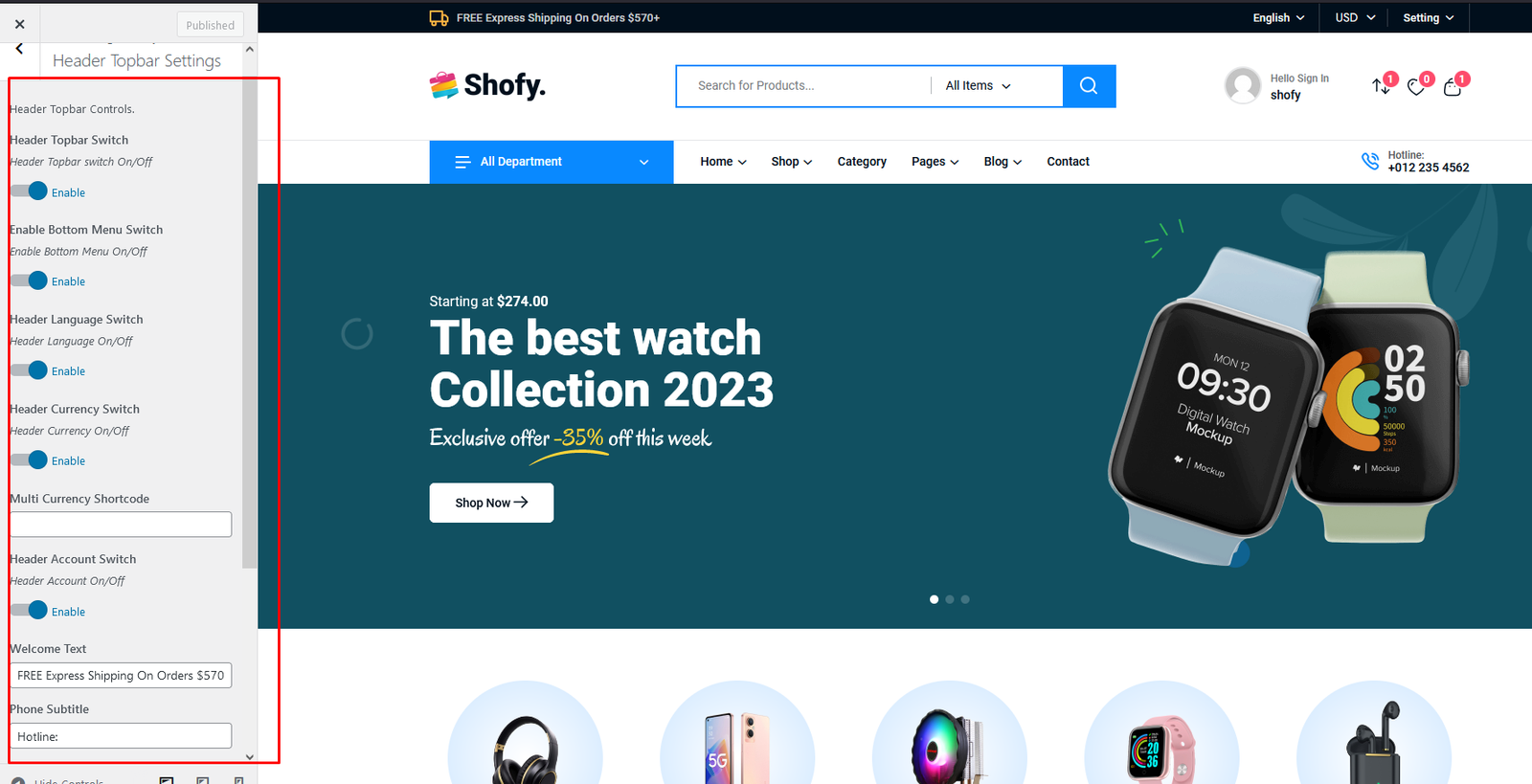Open the shopping cart bag icon
Screen dimensions: 1532x784
pos(1453,88)
